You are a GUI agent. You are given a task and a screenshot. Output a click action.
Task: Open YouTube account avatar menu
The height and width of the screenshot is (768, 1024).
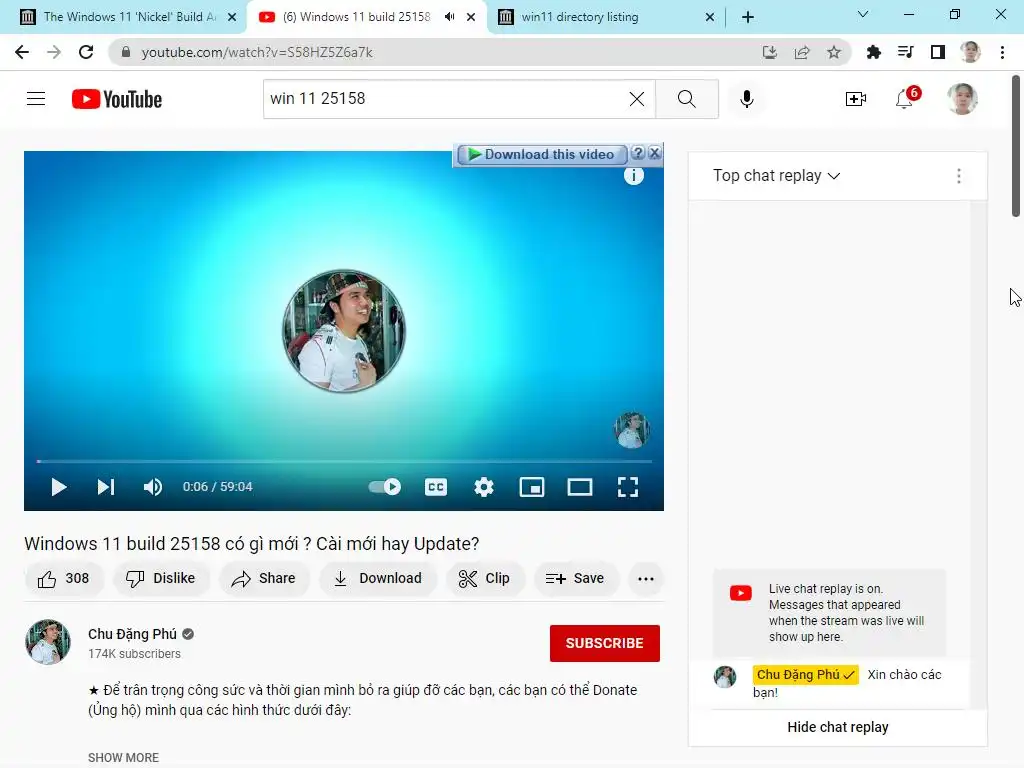[x=962, y=99]
